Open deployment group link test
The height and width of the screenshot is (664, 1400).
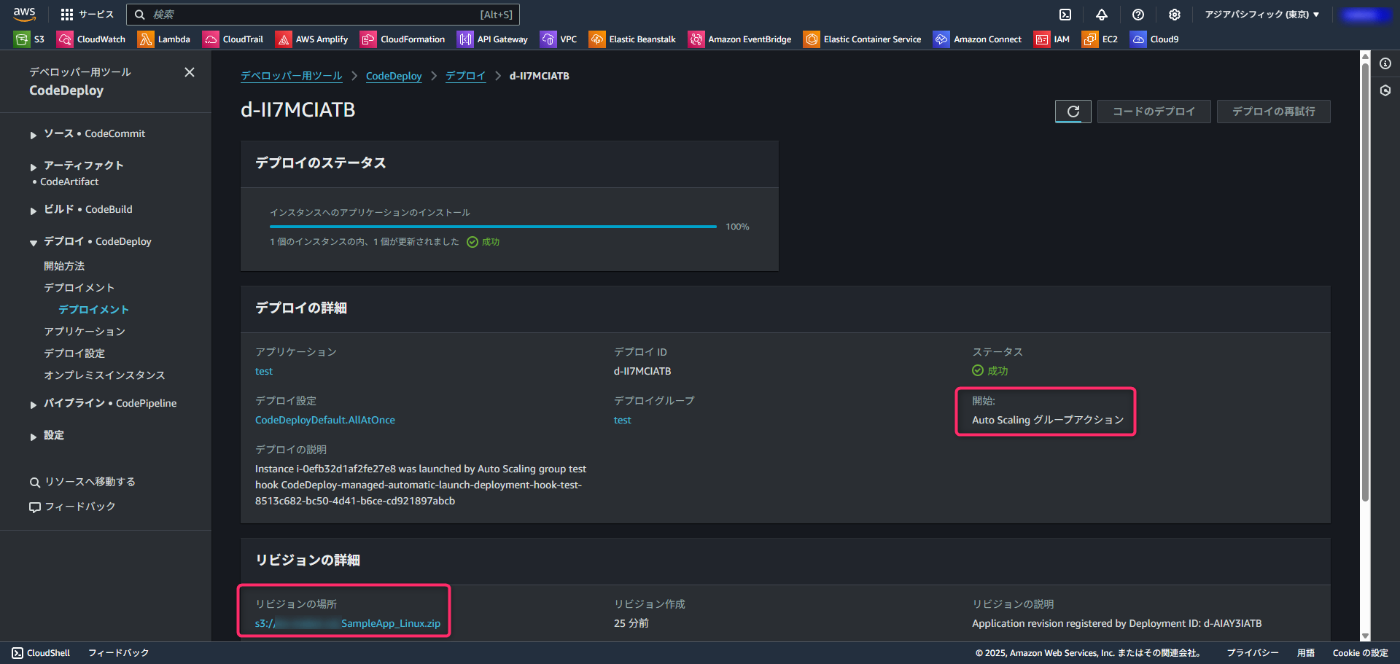[622, 420]
